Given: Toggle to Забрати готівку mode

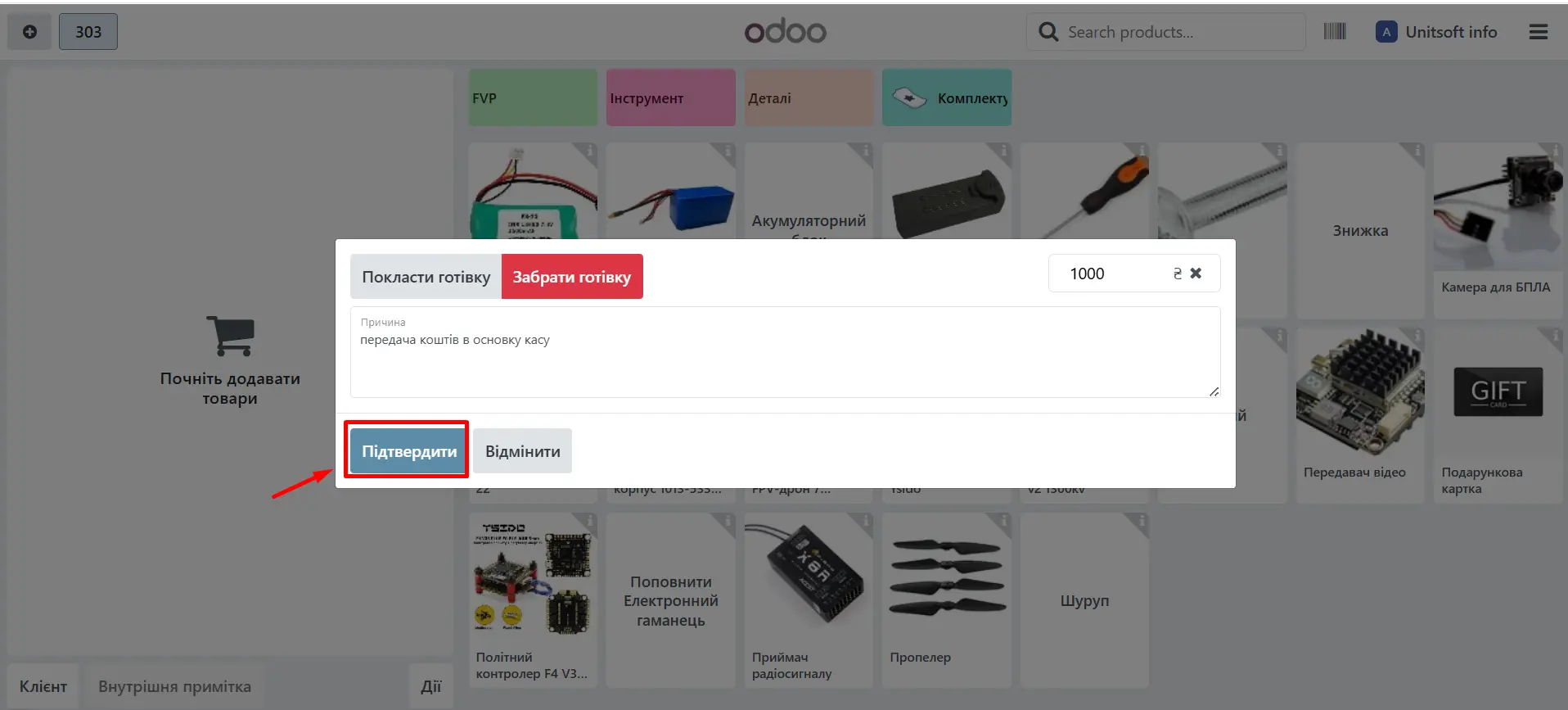Looking at the screenshot, I should [571, 277].
